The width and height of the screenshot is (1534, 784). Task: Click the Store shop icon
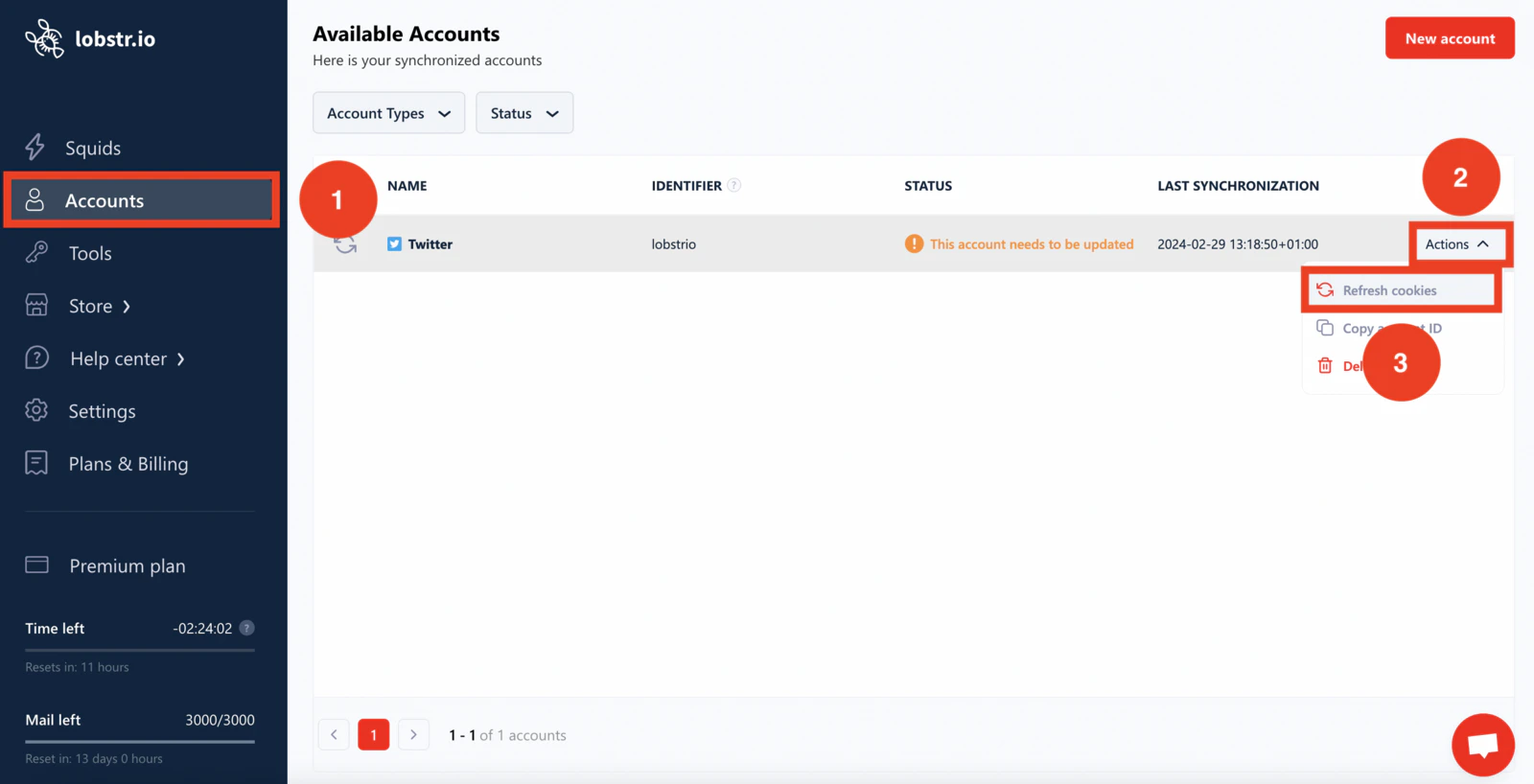[x=36, y=305]
